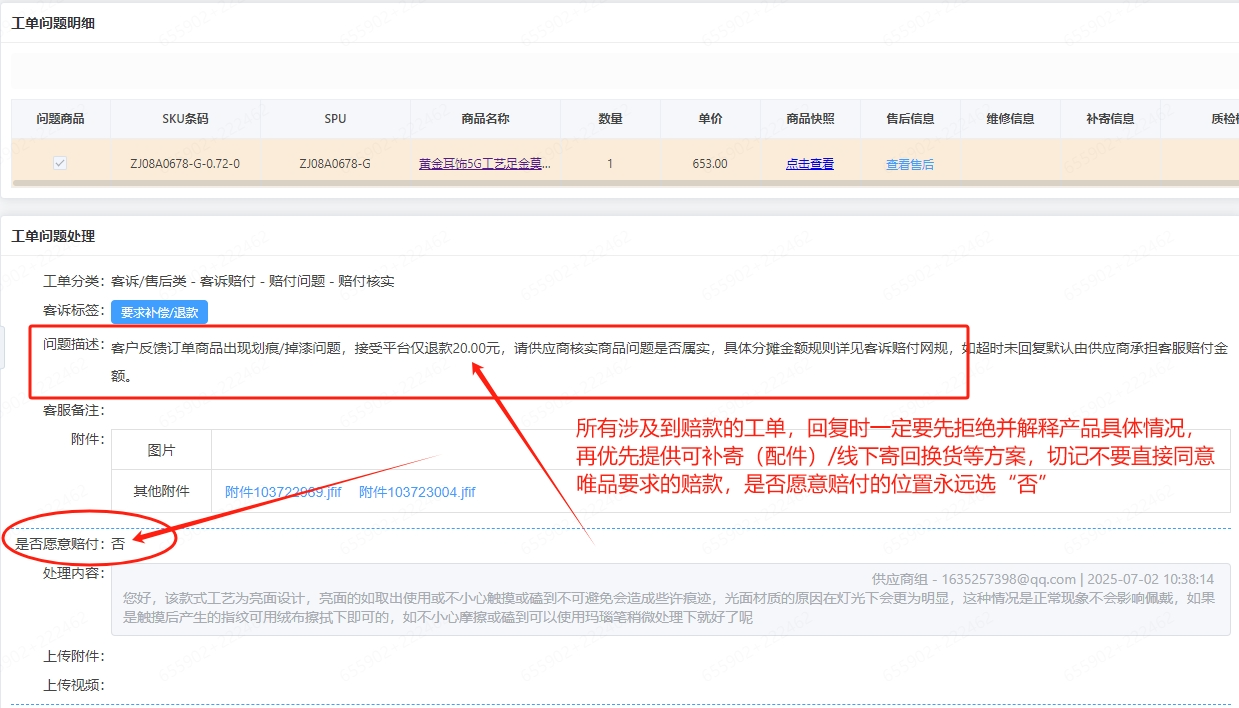Click the unit price cell 653.00
Image resolution: width=1239 pixels, height=708 pixels.
[710, 163]
